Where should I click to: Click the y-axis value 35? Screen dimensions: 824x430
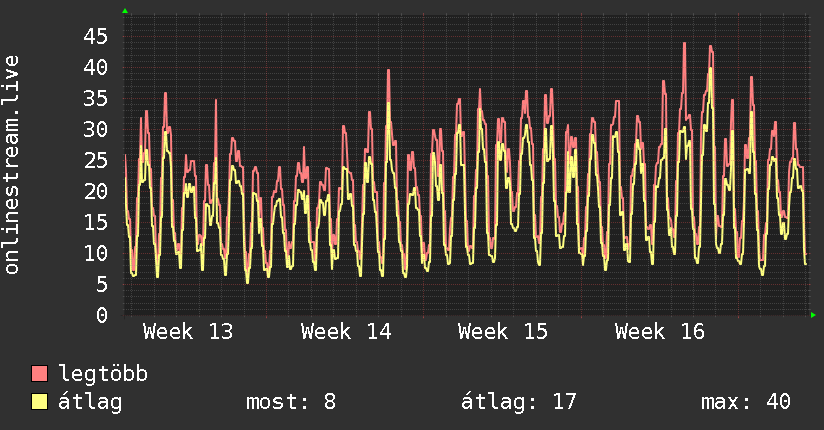coord(95,98)
